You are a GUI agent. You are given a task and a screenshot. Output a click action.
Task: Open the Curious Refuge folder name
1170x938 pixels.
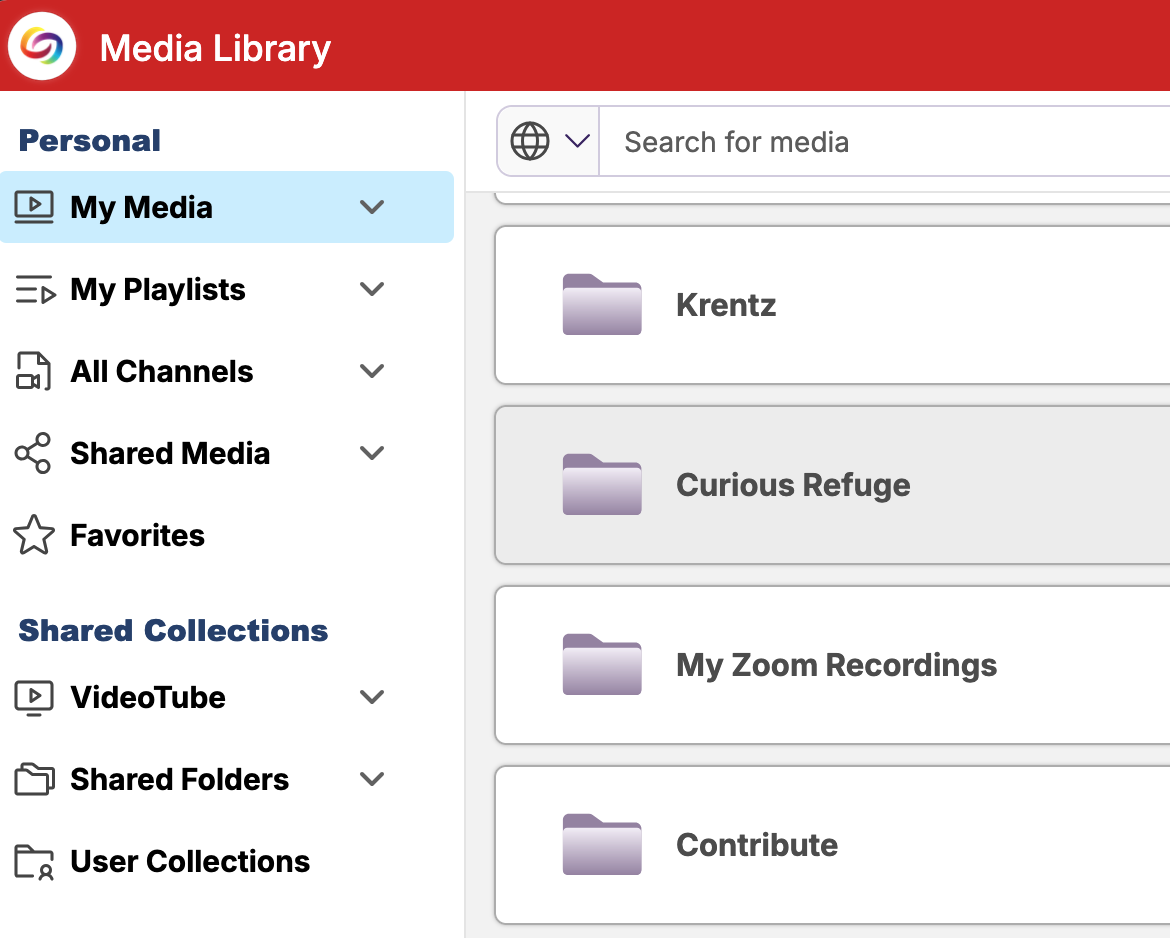click(793, 485)
